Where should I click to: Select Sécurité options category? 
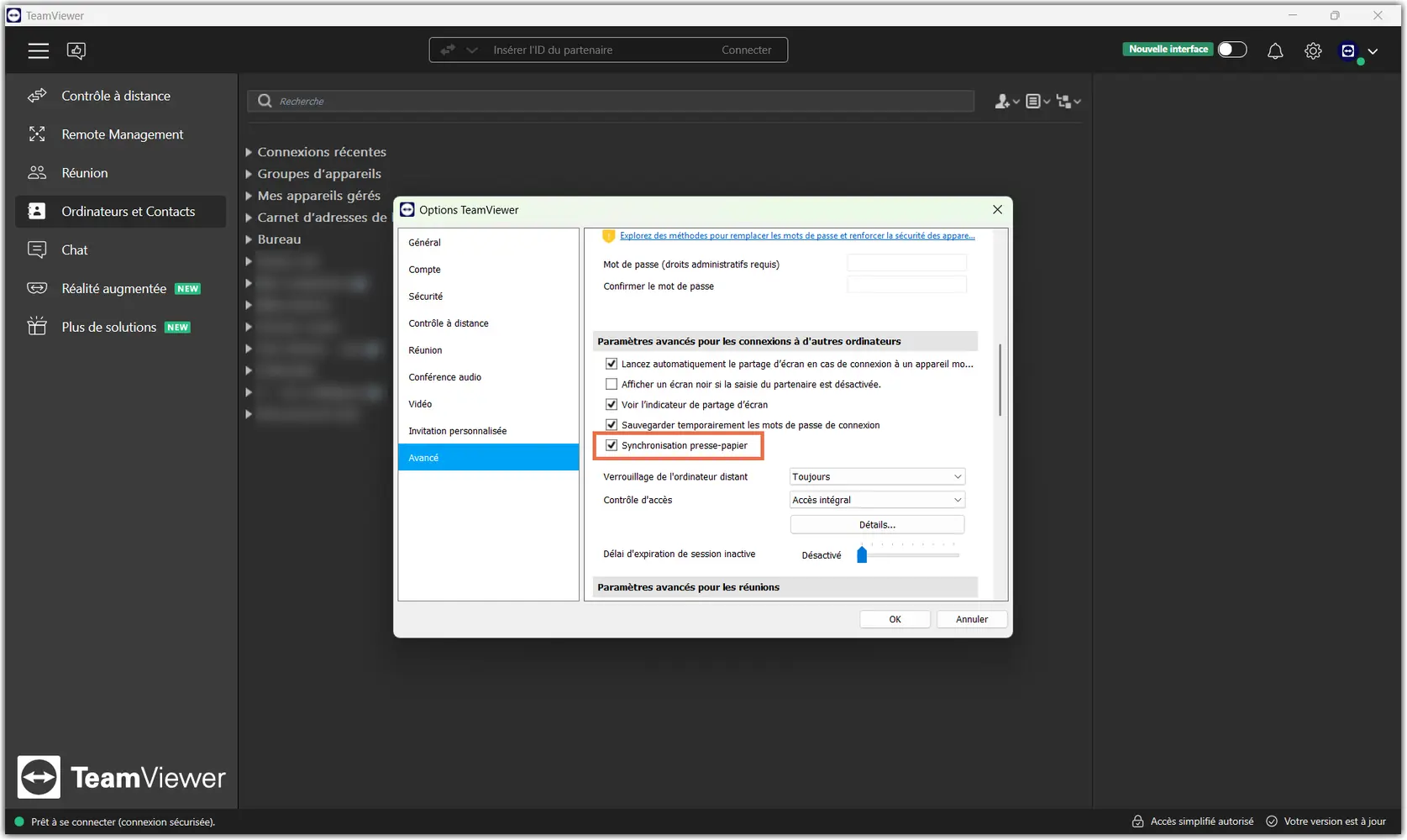click(489, 297)
